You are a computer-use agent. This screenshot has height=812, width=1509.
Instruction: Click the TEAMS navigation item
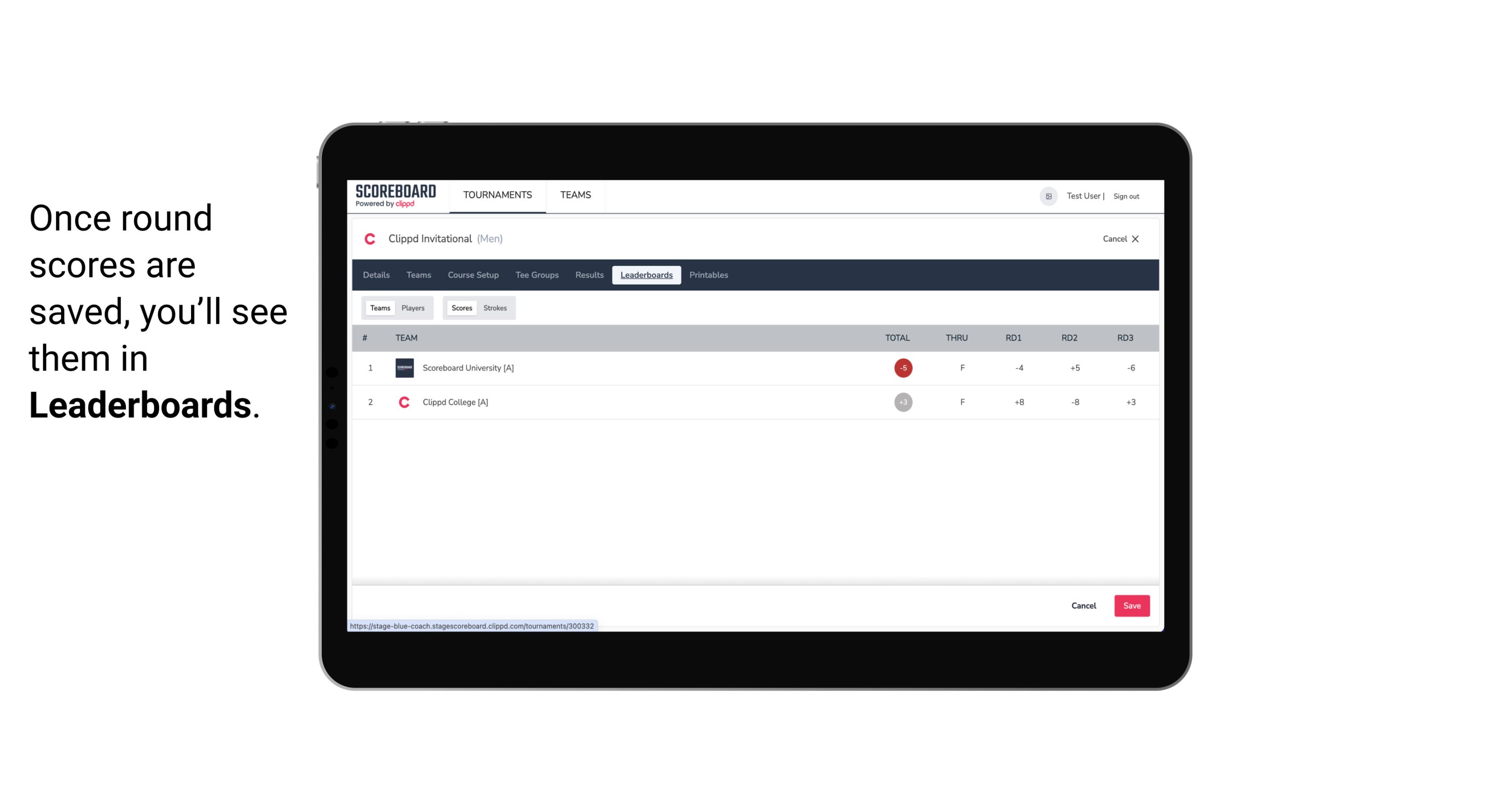576,195
